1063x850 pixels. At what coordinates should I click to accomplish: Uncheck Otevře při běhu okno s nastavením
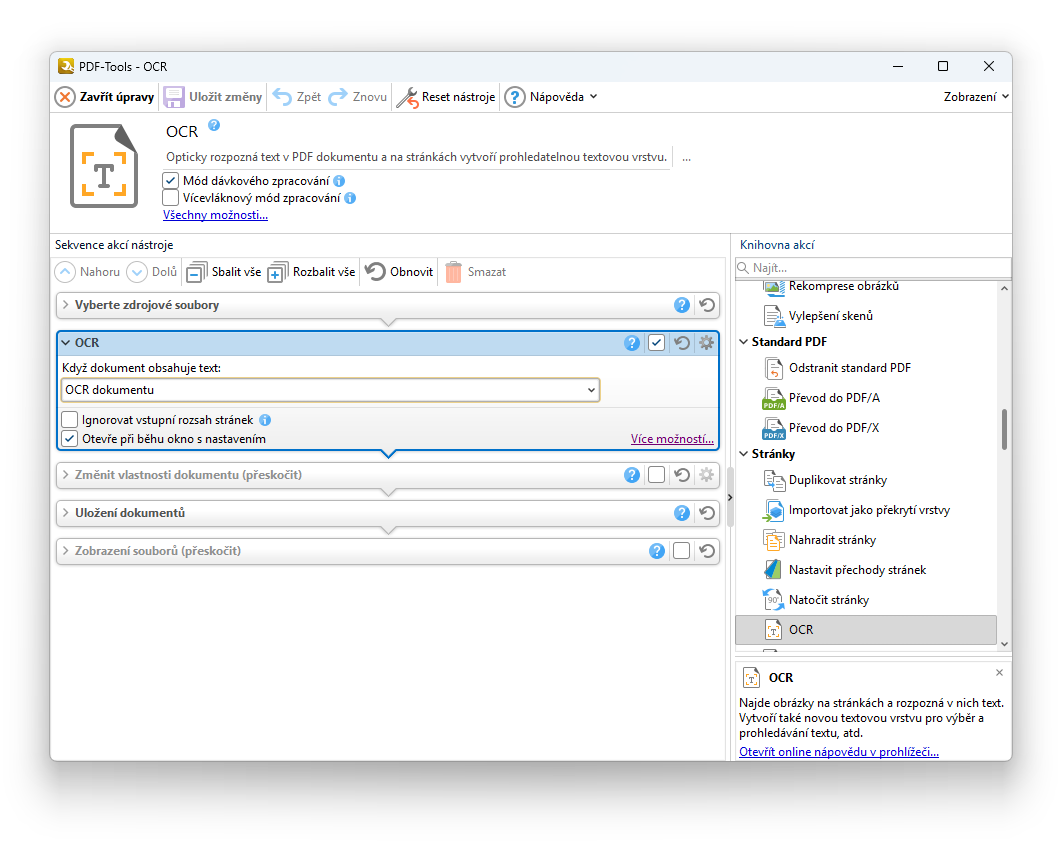click(69, 439)
